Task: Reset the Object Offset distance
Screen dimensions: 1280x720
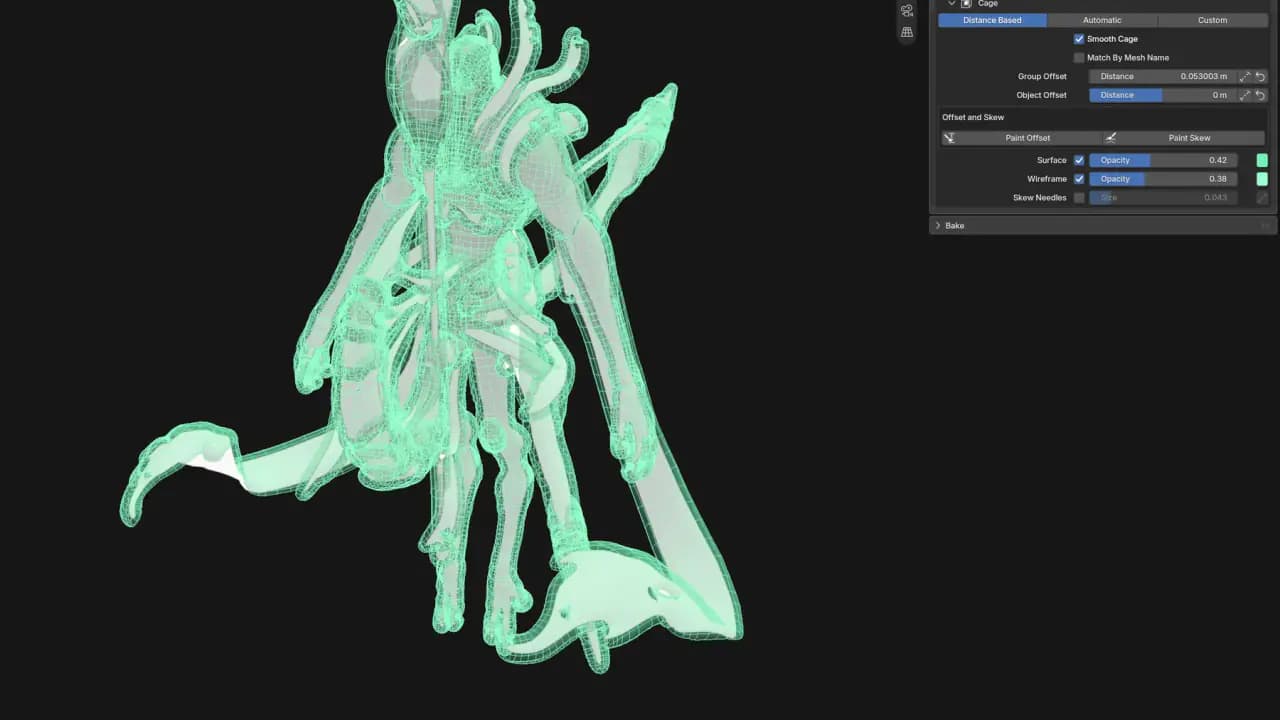Action: click(x=1260, y=95)
